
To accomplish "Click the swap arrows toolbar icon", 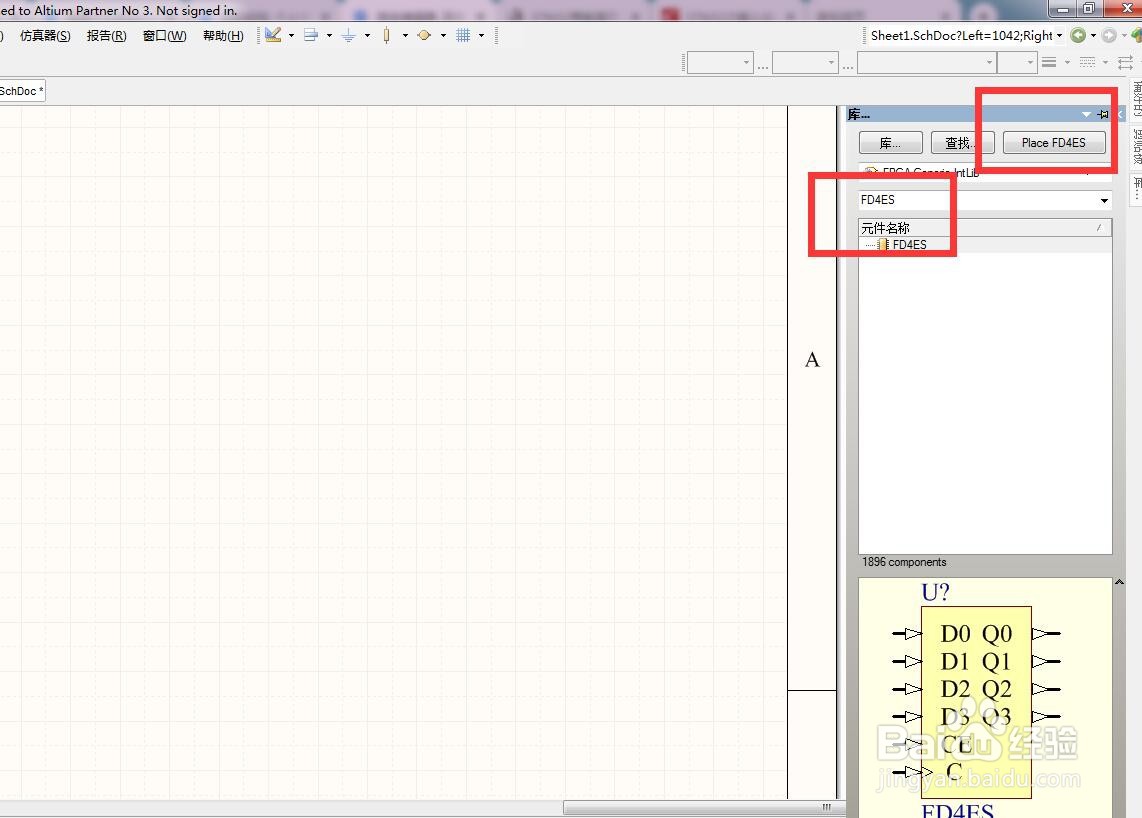I will point(1125,63).
